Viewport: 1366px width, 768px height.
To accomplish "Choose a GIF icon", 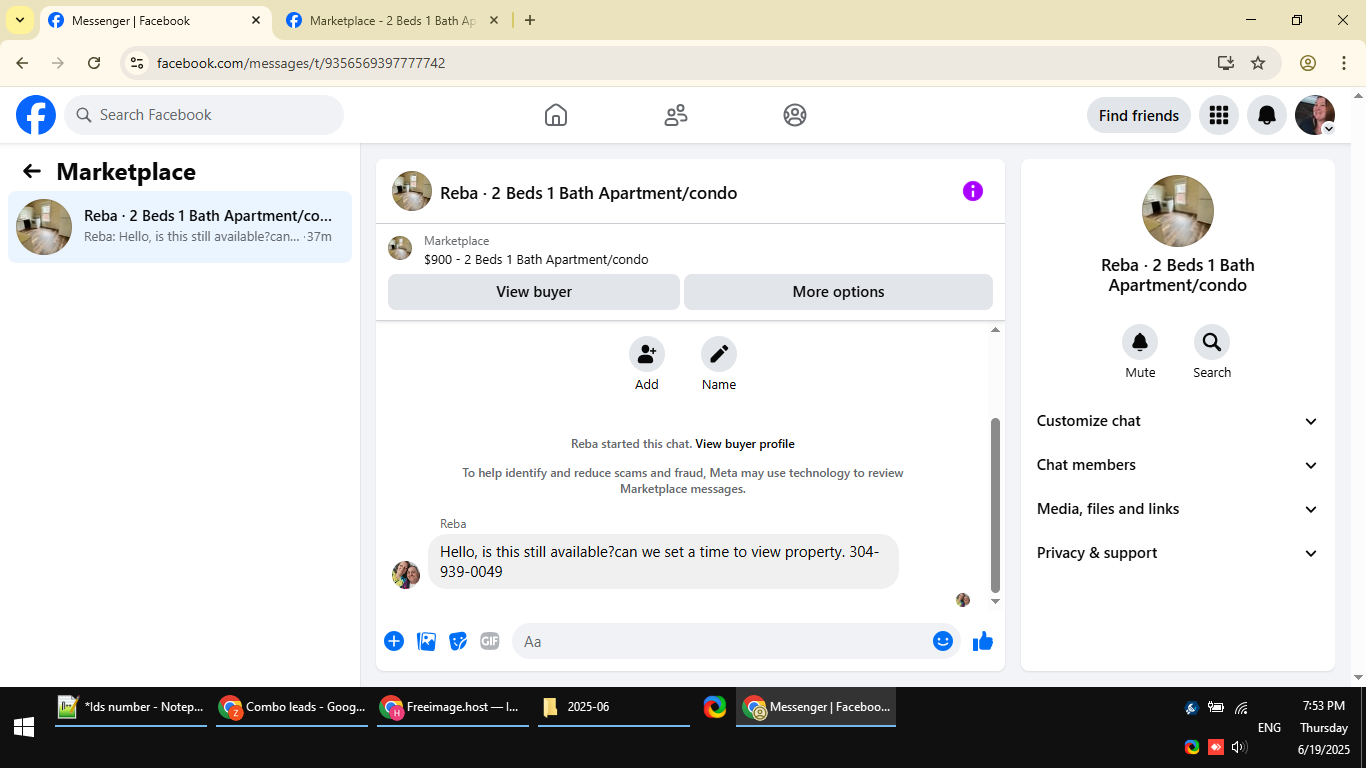I will pos(489,641).
